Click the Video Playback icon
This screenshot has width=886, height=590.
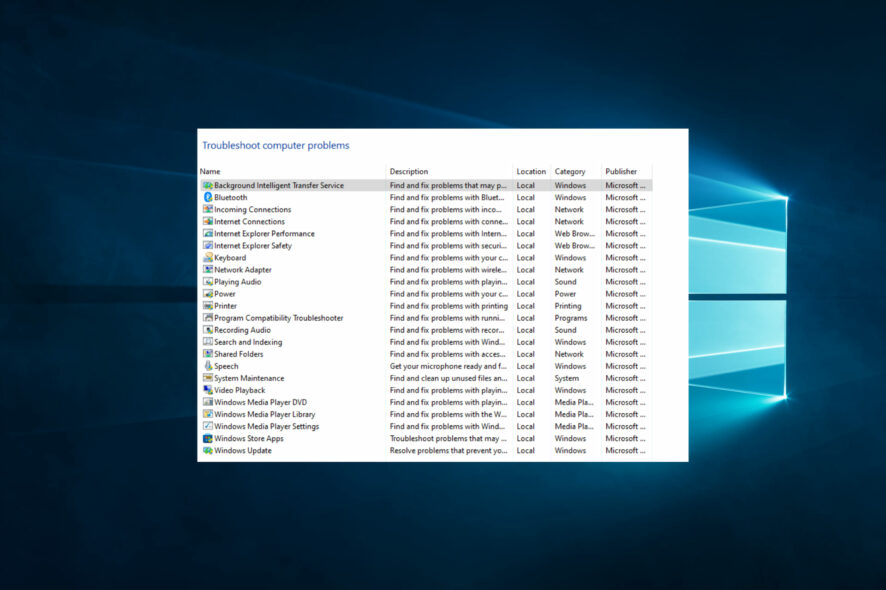(208, 390)
